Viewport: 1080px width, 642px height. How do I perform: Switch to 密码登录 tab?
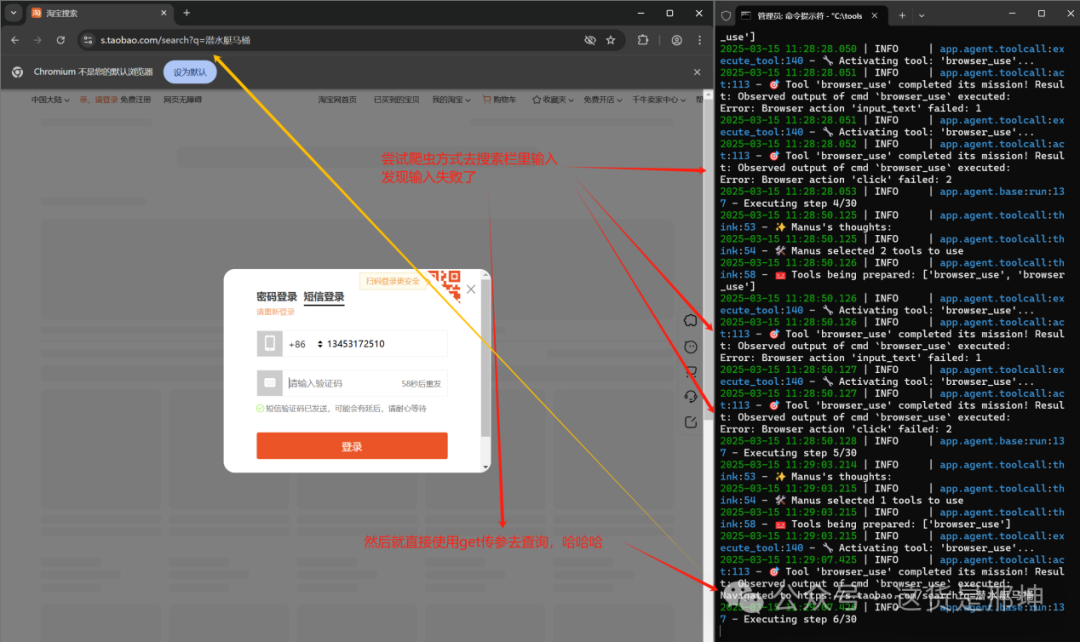tap(276, 297)
